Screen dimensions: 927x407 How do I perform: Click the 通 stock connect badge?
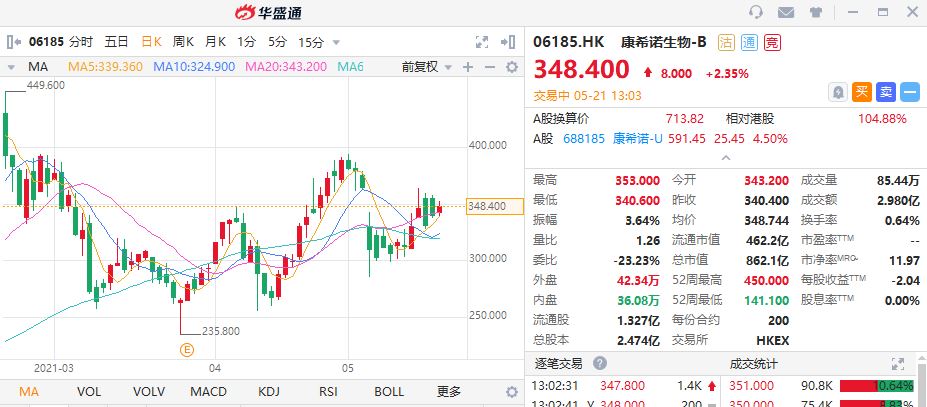point(749,42)
